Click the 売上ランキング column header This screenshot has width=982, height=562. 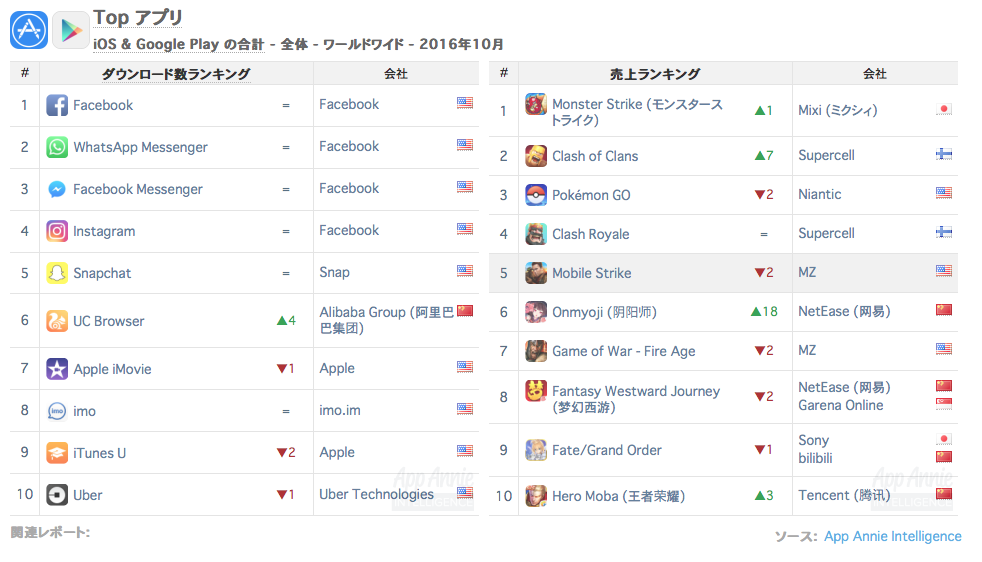[x=655, y=74]
